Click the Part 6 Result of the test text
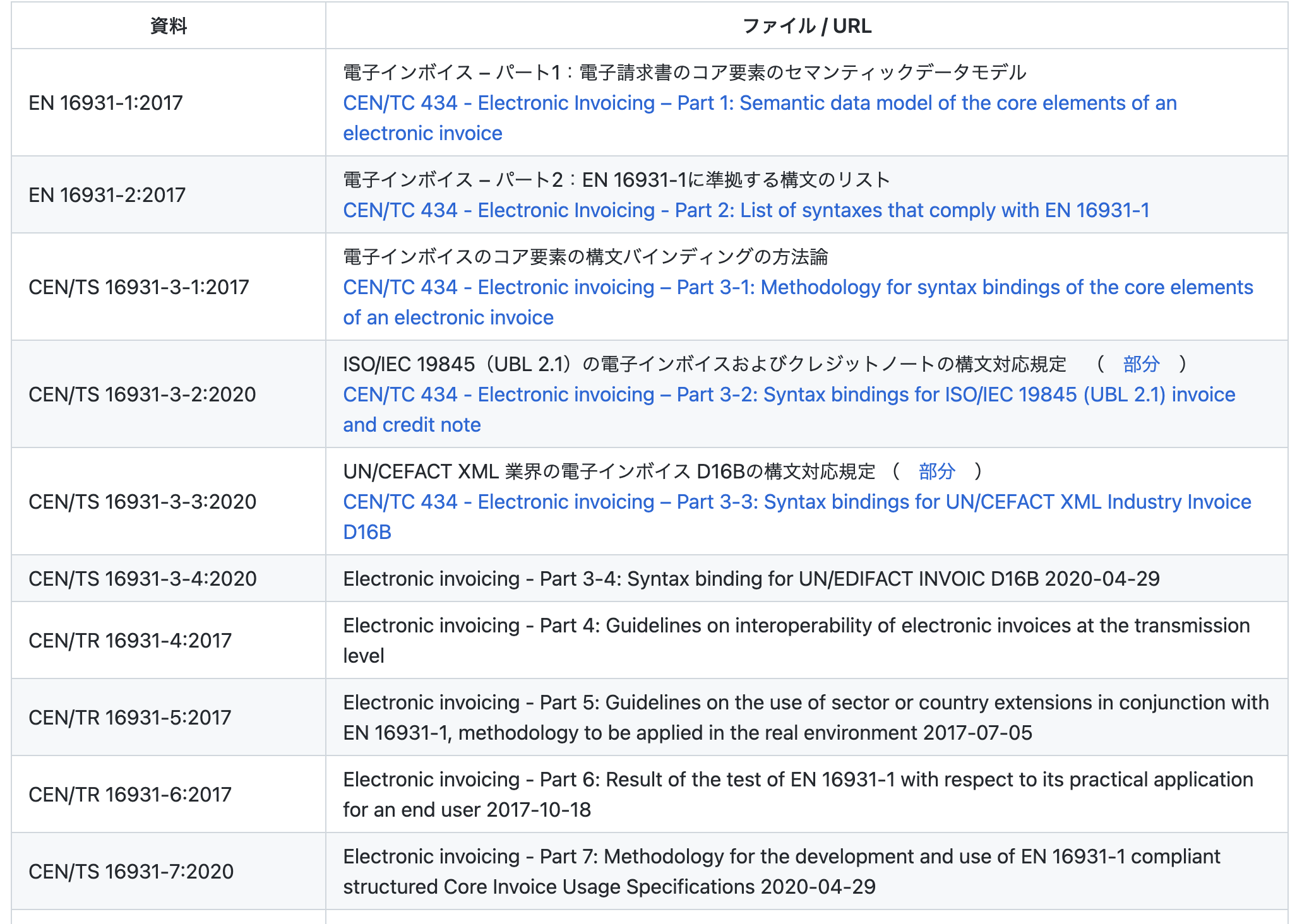The height and width of the screenshot is (924, 1302). click(x=798, y=795)
